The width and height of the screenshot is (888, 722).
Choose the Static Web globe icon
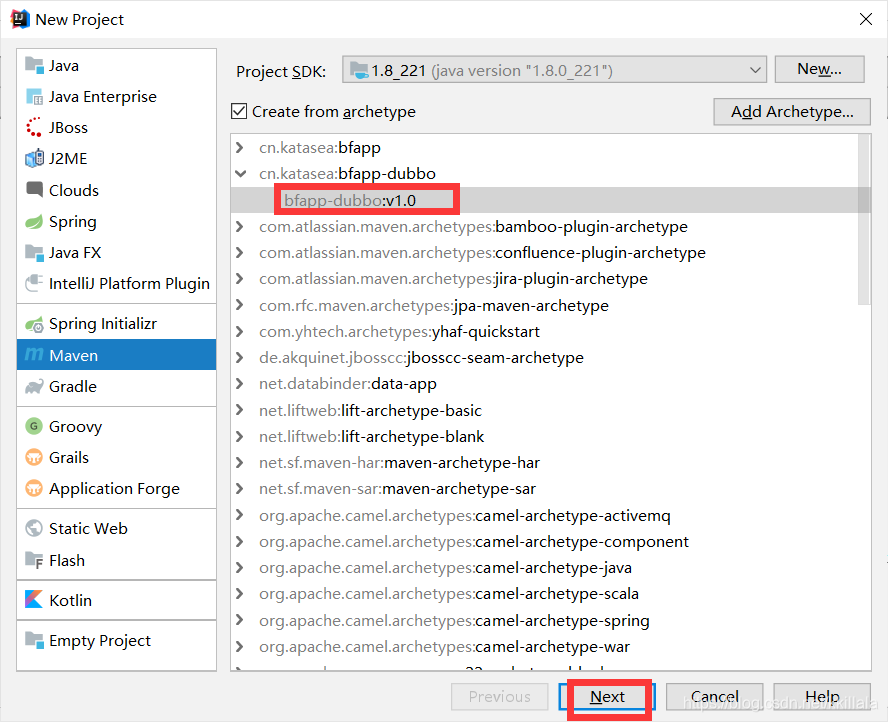[34, 528]
